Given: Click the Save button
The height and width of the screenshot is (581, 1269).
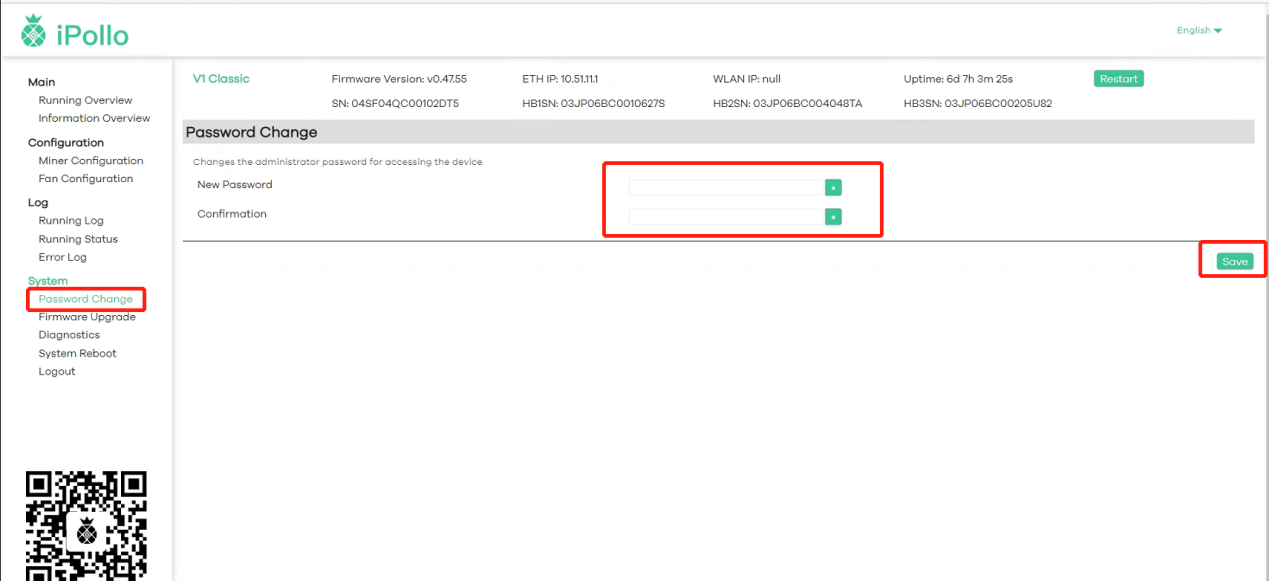Looking at the screenshot, I should (x=1235, y=261).
